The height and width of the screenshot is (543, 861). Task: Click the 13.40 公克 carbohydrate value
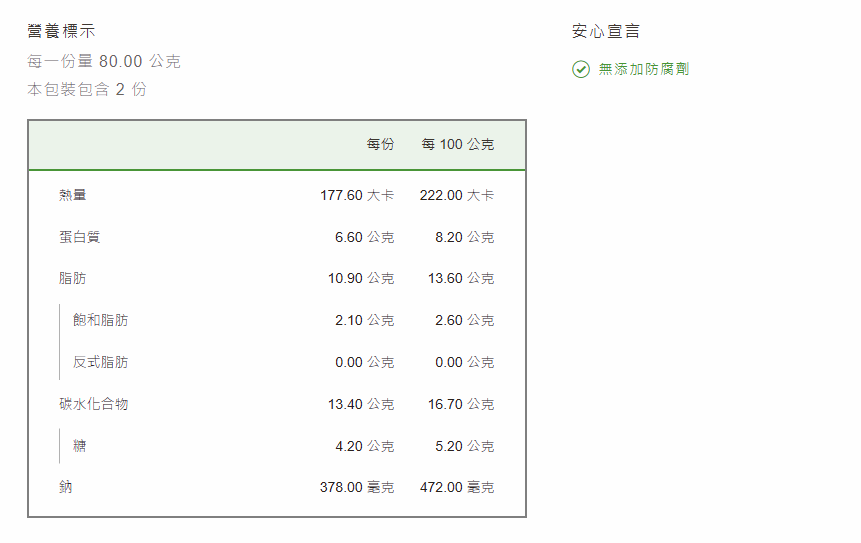(361, 404)
